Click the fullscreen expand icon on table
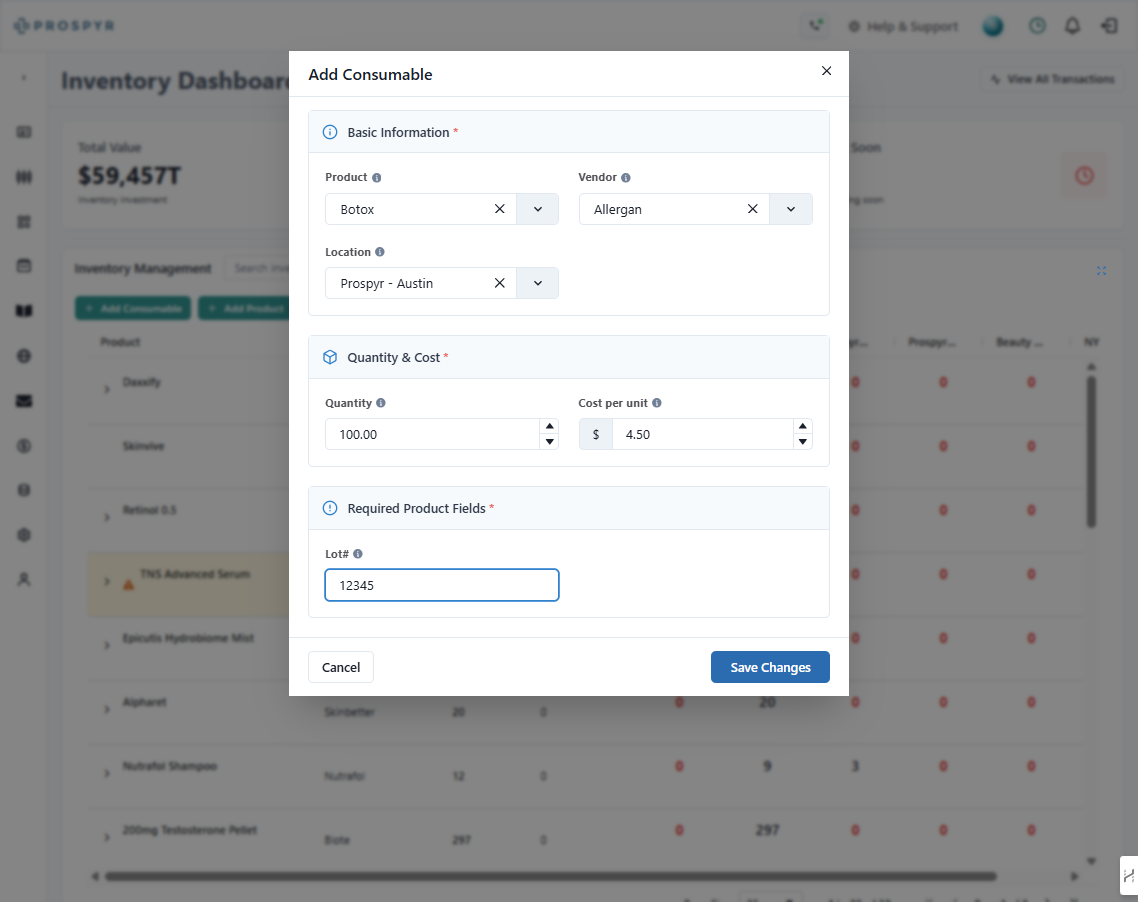1138x902 pixels. pos(1101,271)
